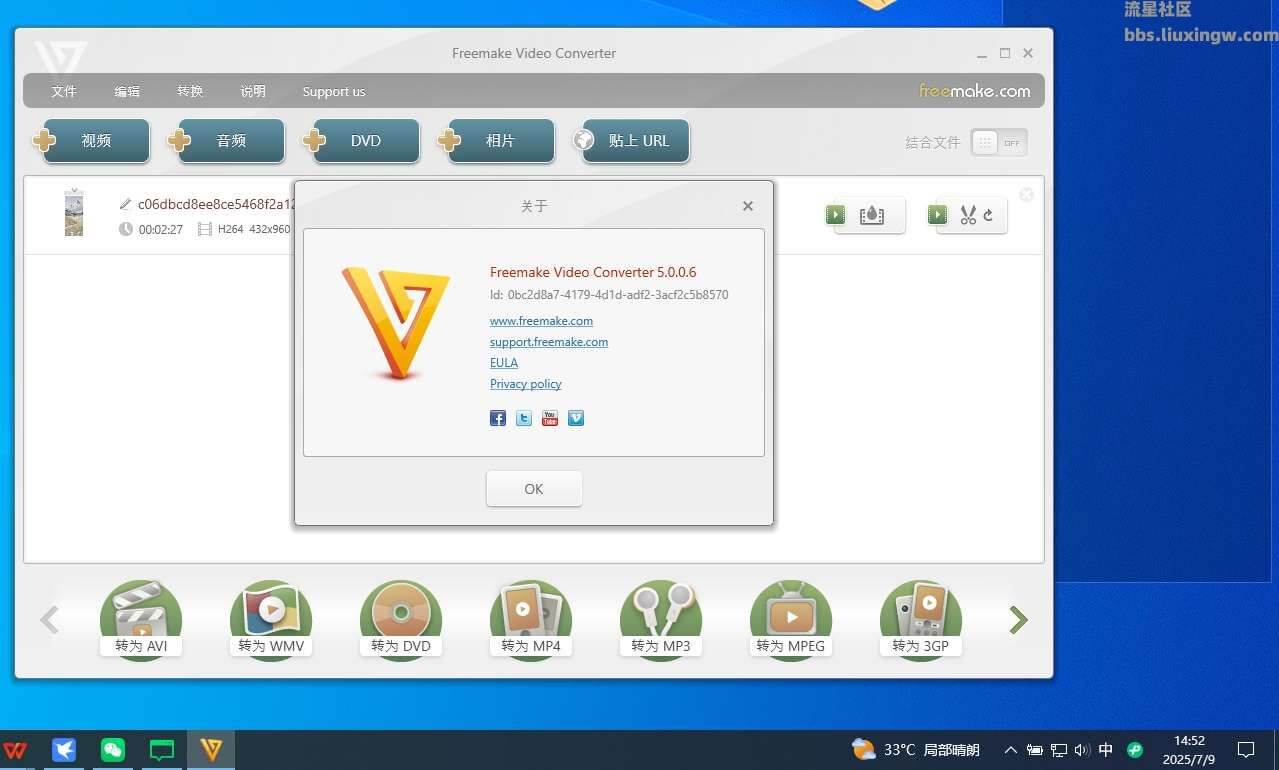Convert to 3GP format
This screenshot has height=770, width=1279.
pyautogui.click(x=921, y=619)
